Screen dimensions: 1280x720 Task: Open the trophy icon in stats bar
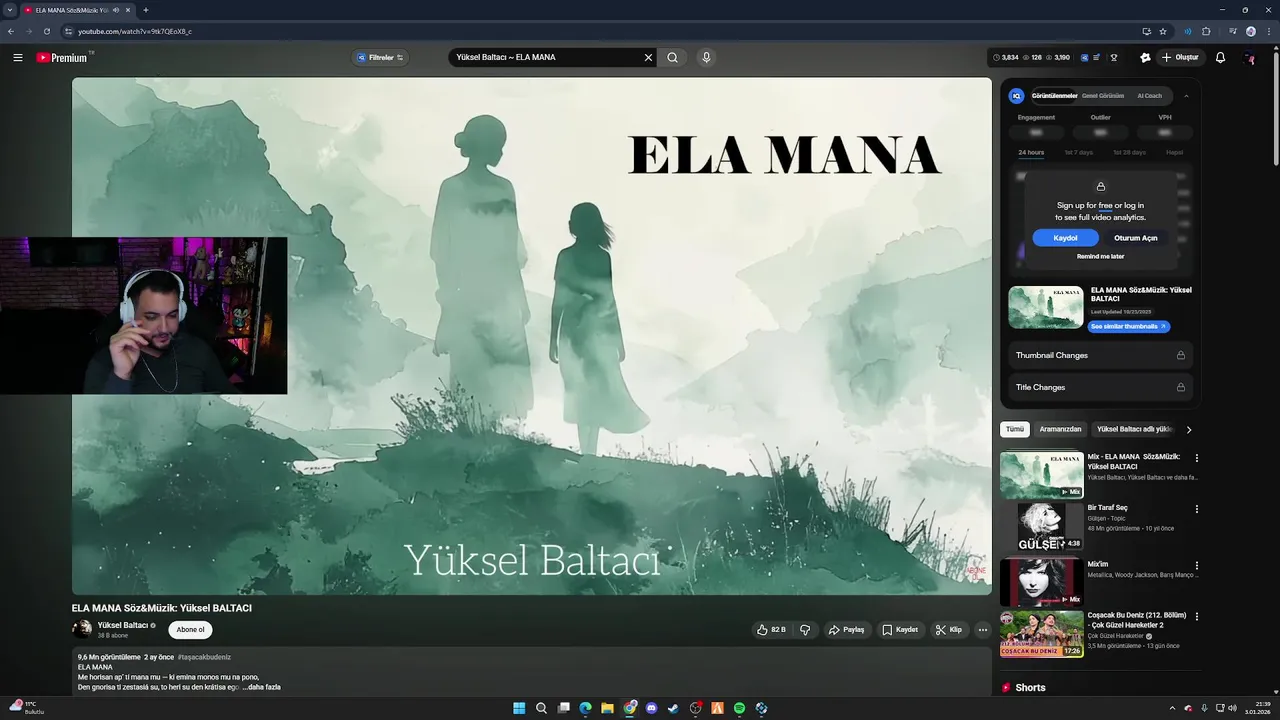pyautogui.click(x=1114, y=58)
